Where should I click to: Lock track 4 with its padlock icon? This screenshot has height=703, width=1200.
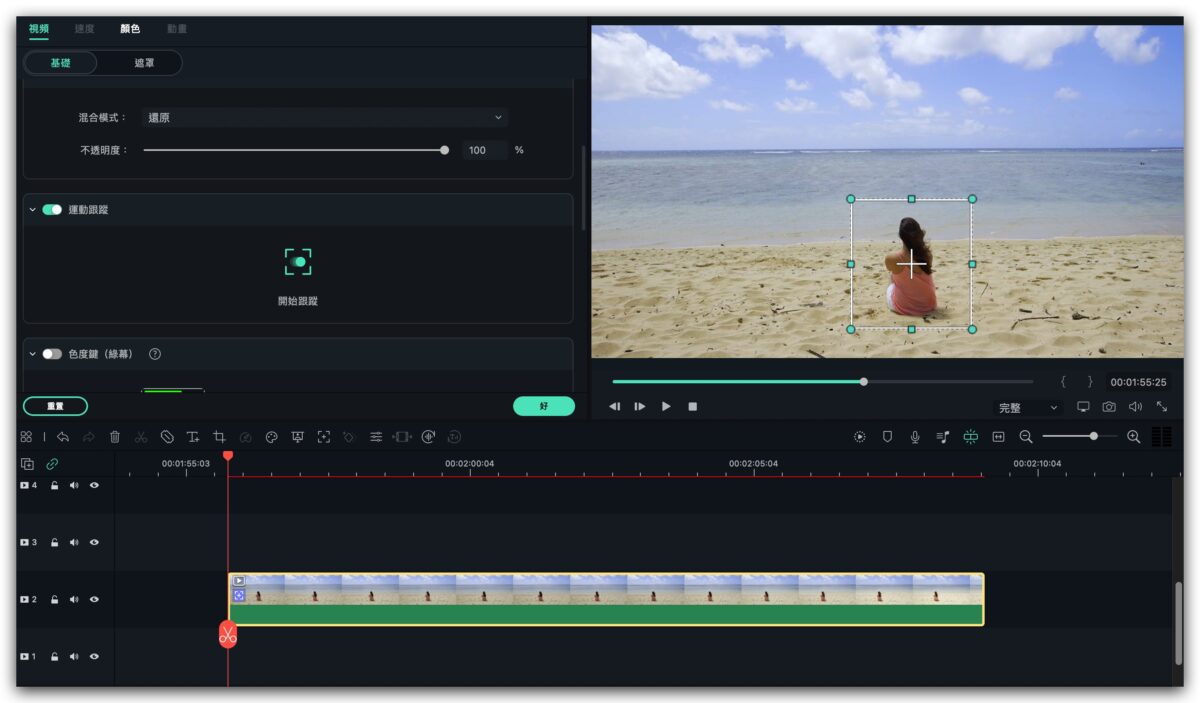[55, 485]
